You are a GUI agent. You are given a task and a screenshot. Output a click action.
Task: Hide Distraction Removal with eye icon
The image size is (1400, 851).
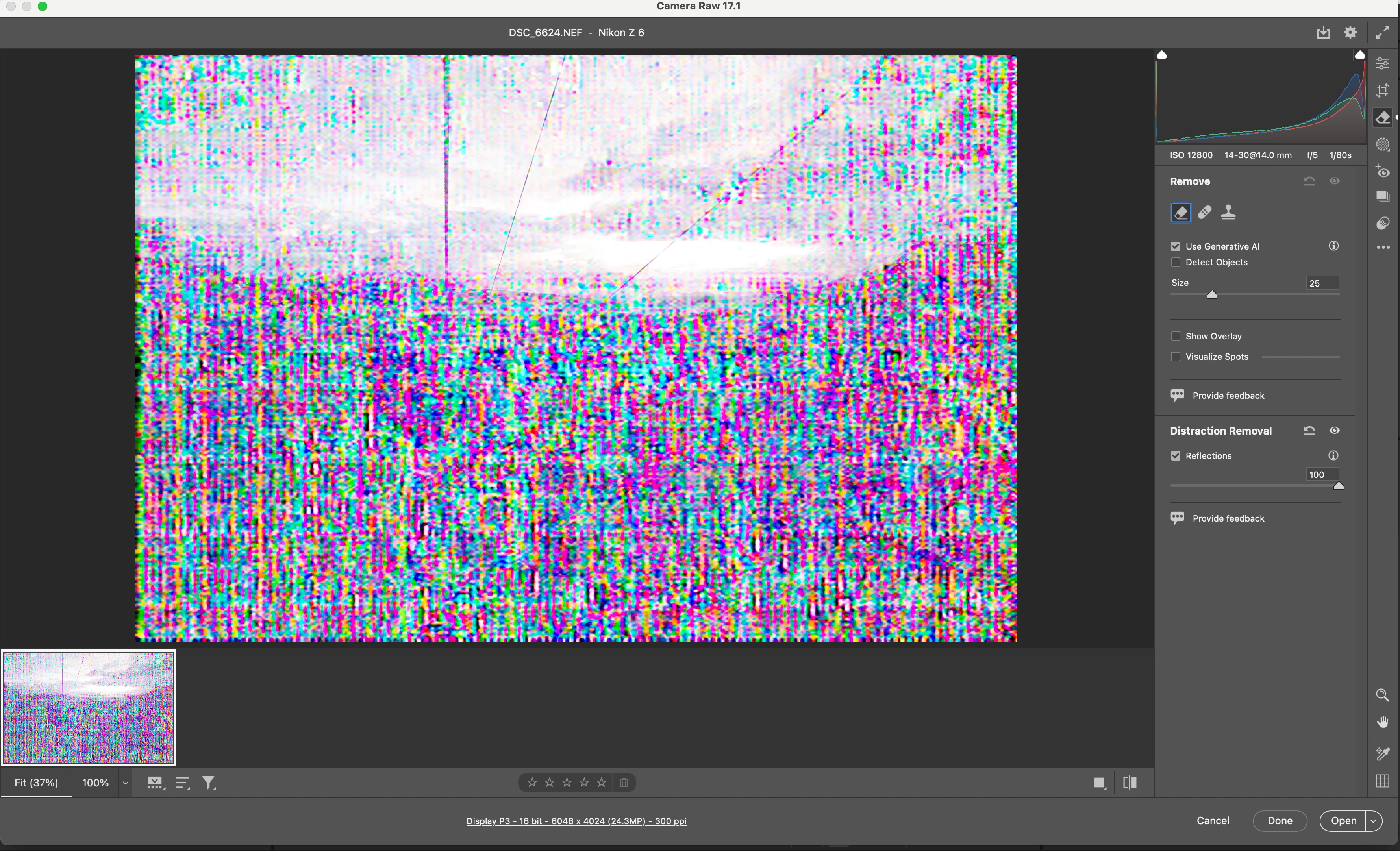(x=1335, y=431)
